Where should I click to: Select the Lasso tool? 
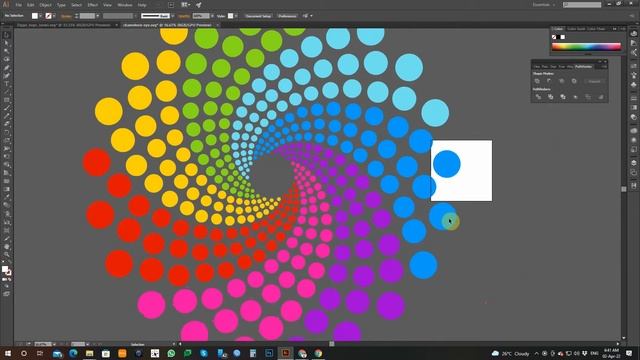pos(7,60)
